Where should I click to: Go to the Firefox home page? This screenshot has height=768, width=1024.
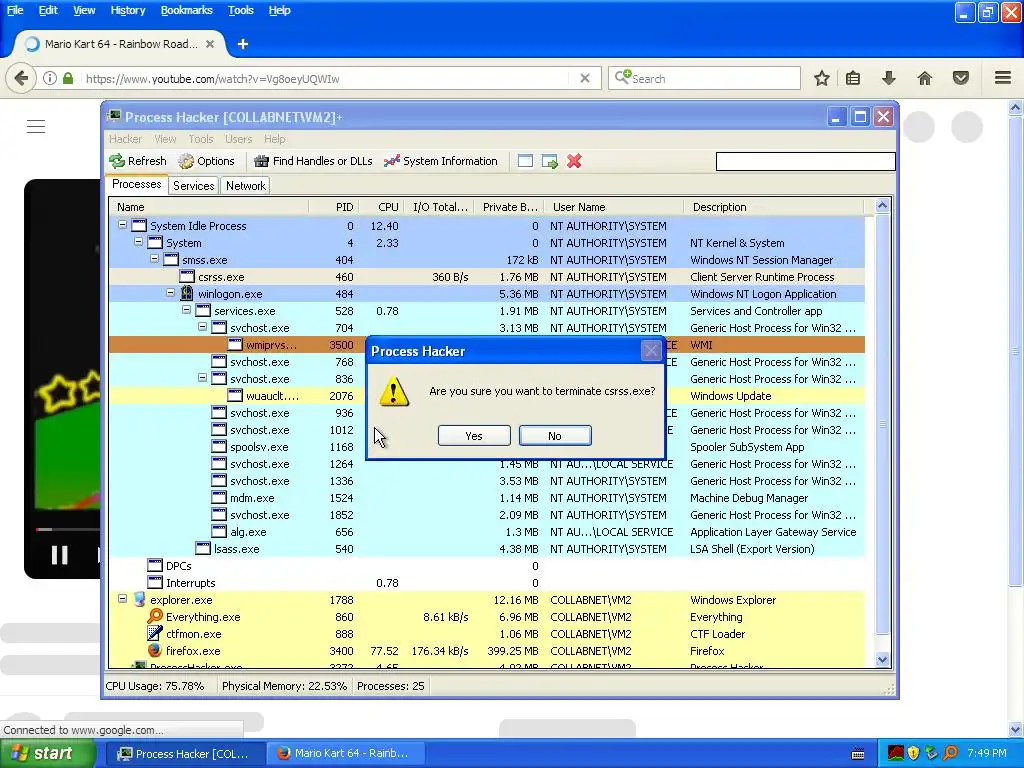pos(925,78)
